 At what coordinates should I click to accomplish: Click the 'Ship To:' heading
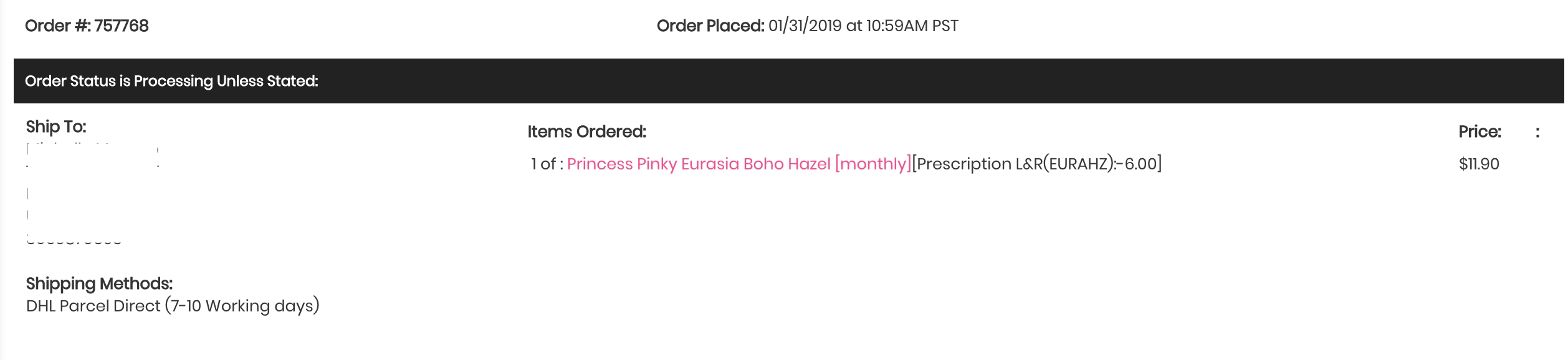56,126
